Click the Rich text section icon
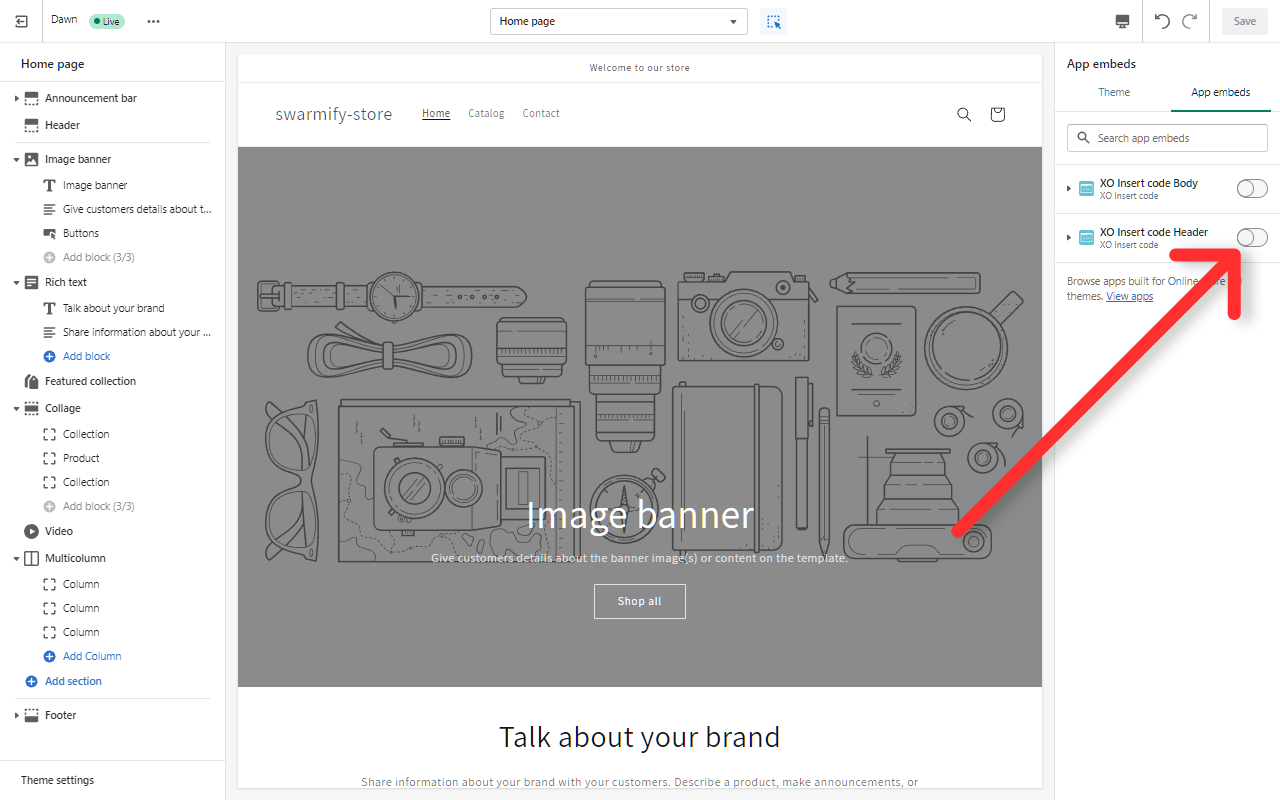Image resolution: width=1280 pixels, height=800 pixels. [31, 282]
